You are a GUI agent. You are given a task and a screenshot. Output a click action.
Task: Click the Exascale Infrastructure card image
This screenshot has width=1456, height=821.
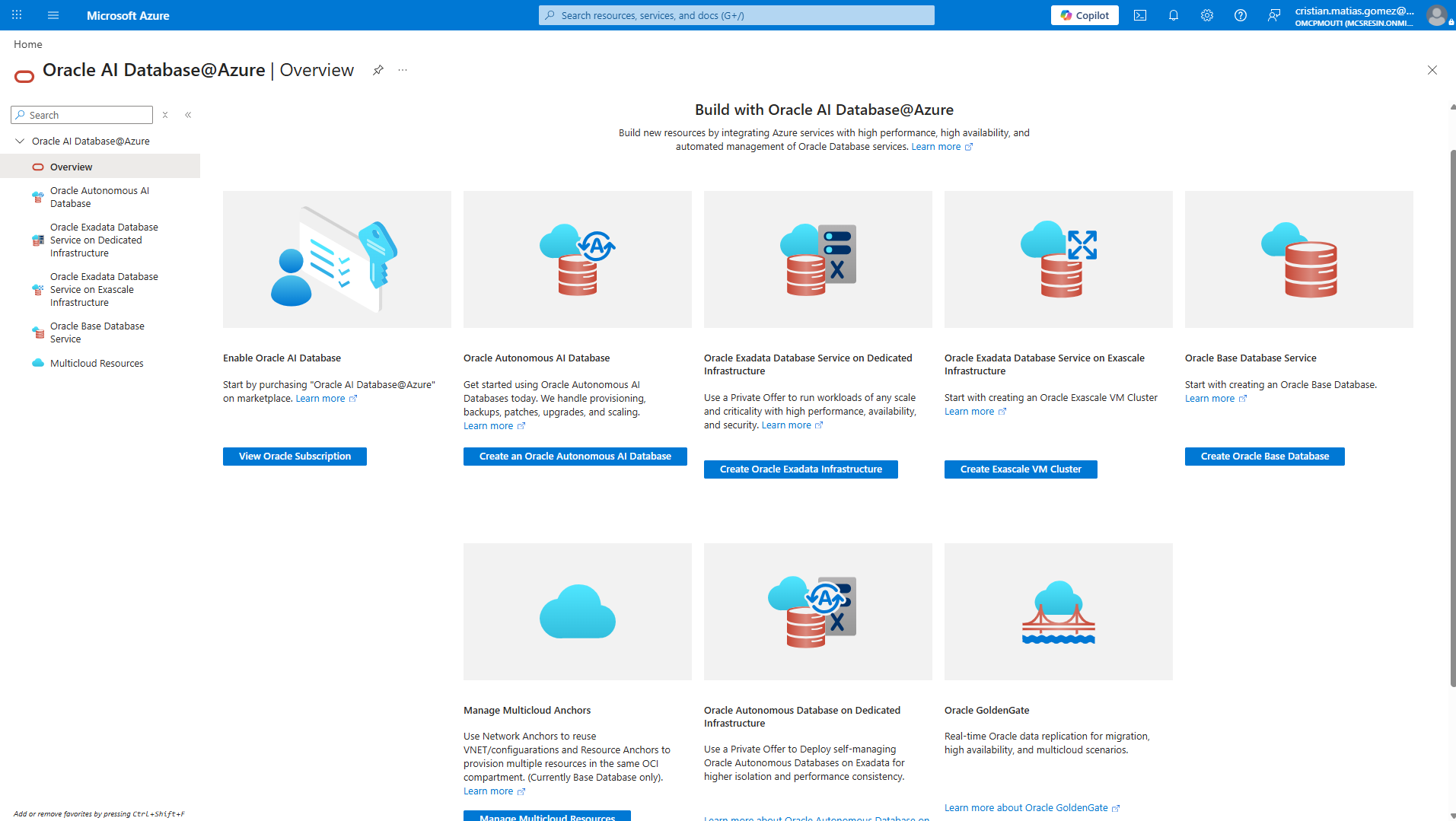[1059, 259]
